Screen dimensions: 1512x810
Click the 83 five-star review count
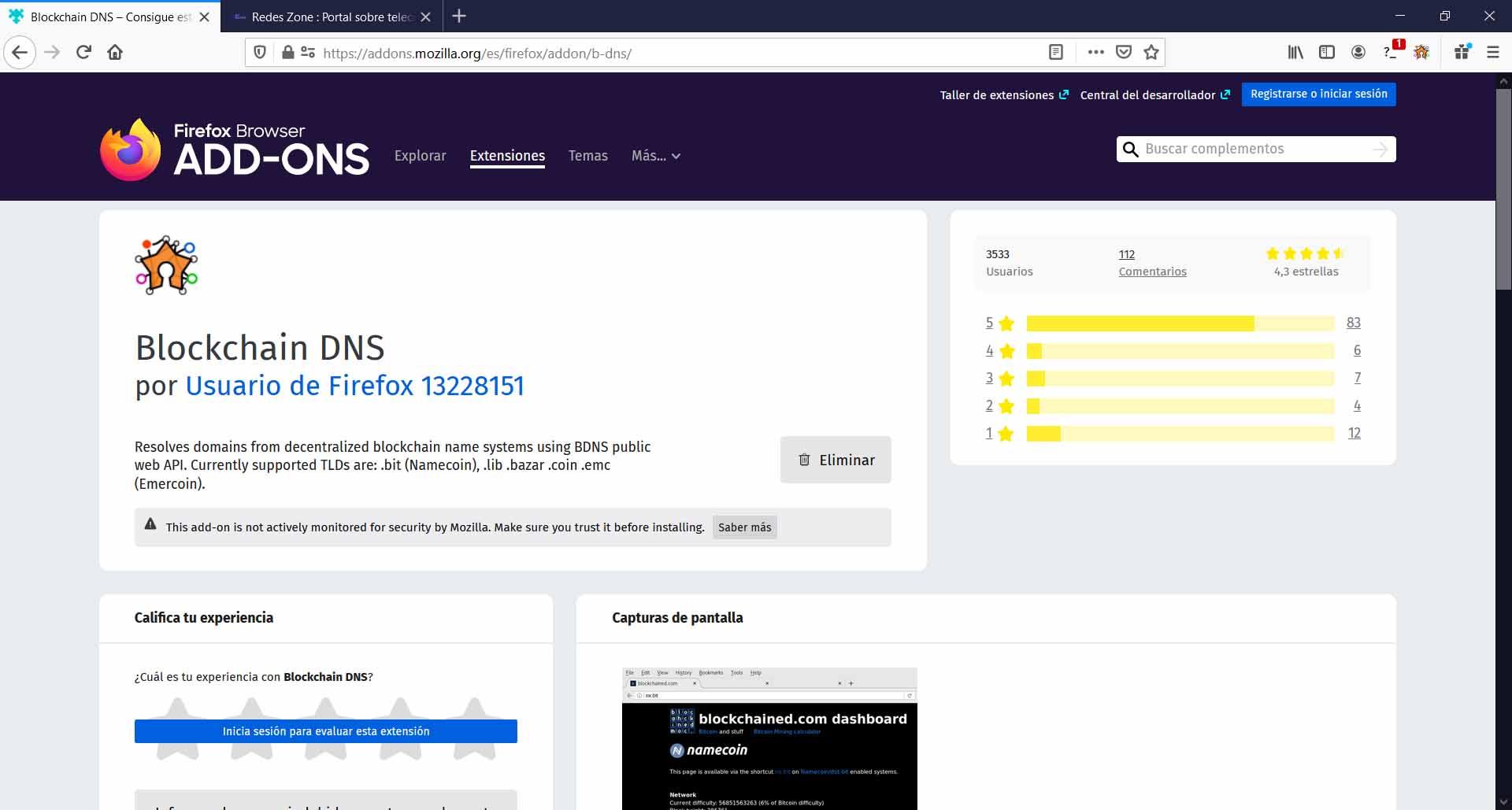1354,323
